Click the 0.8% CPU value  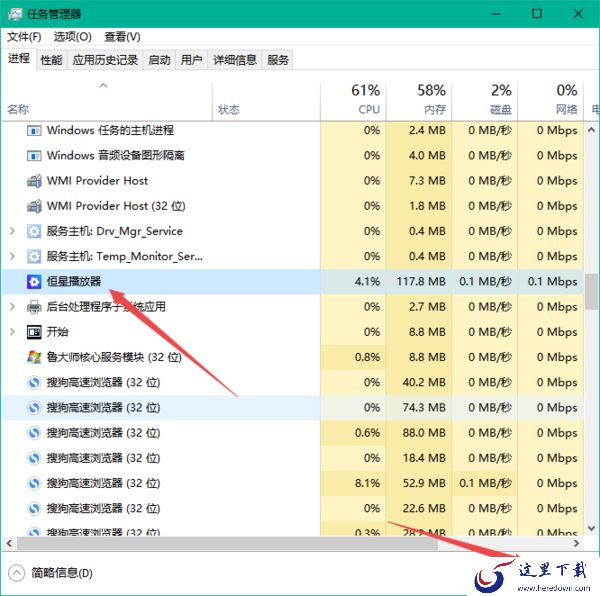click(367, 357)
